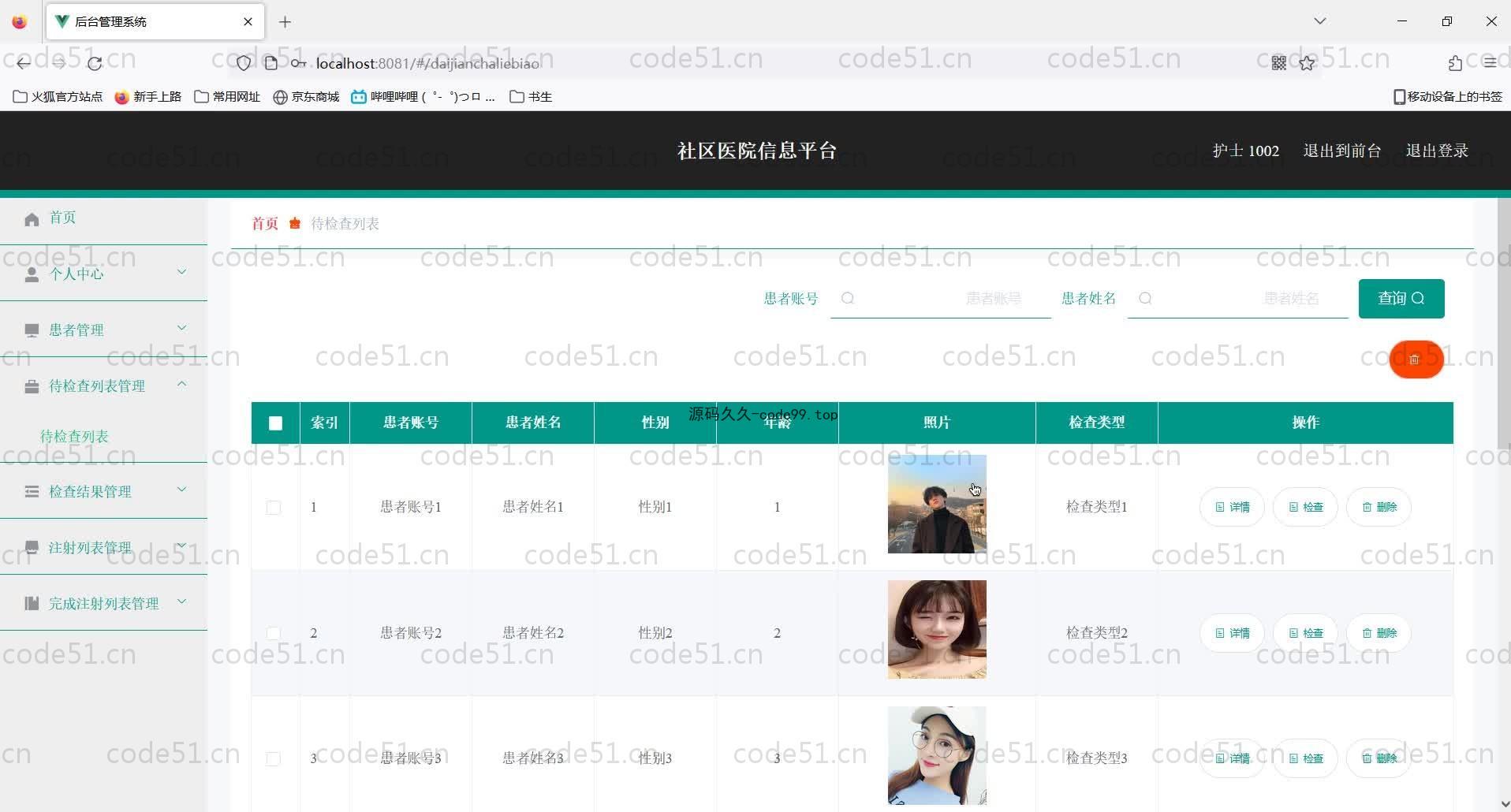1511x812 pixels.
Task: Expand the 个人中心 sidebar menu
Action: click(103, 274)
